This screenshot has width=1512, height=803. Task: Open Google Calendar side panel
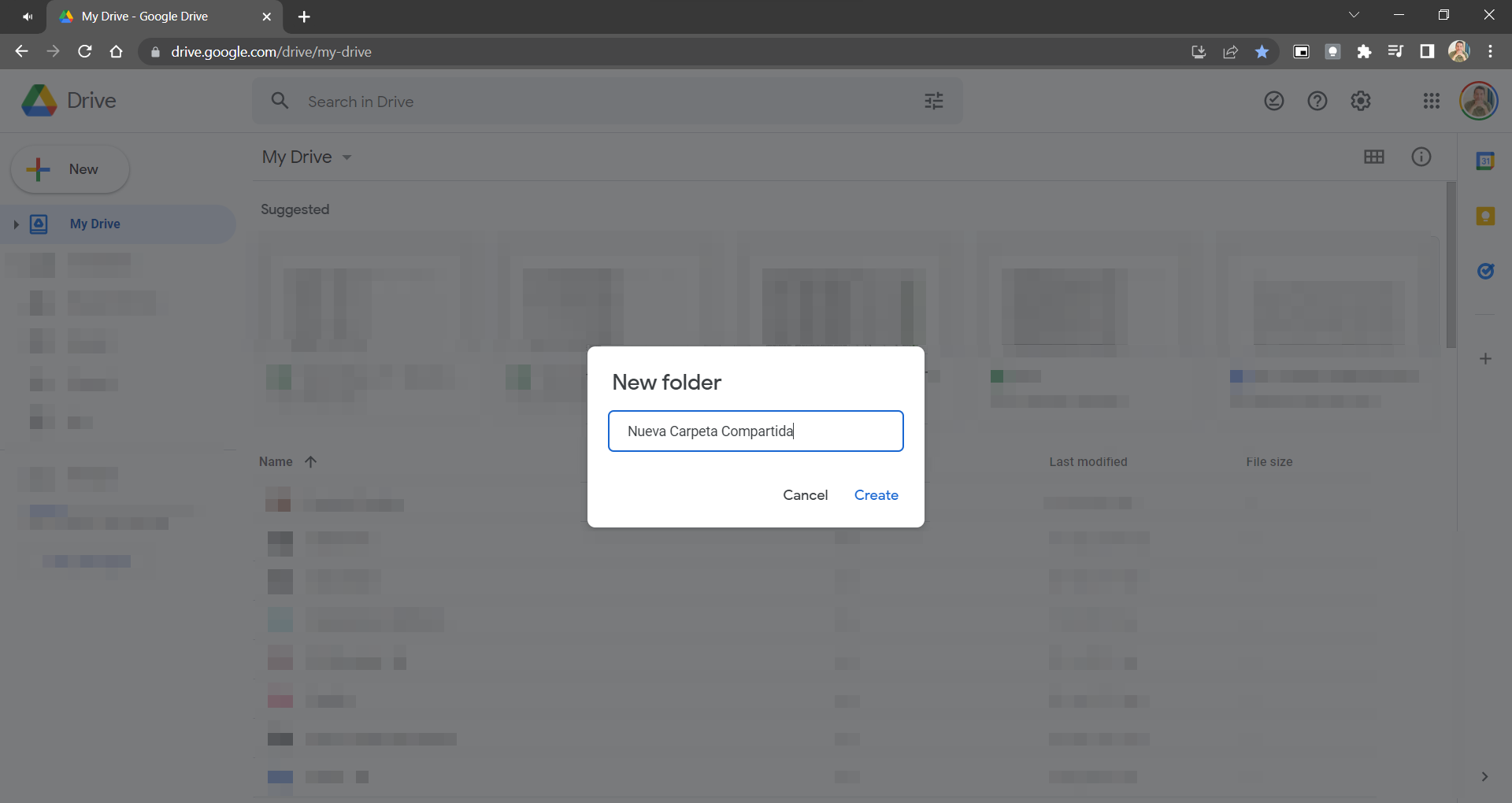pyautogui.click(x=1485, y=161)
